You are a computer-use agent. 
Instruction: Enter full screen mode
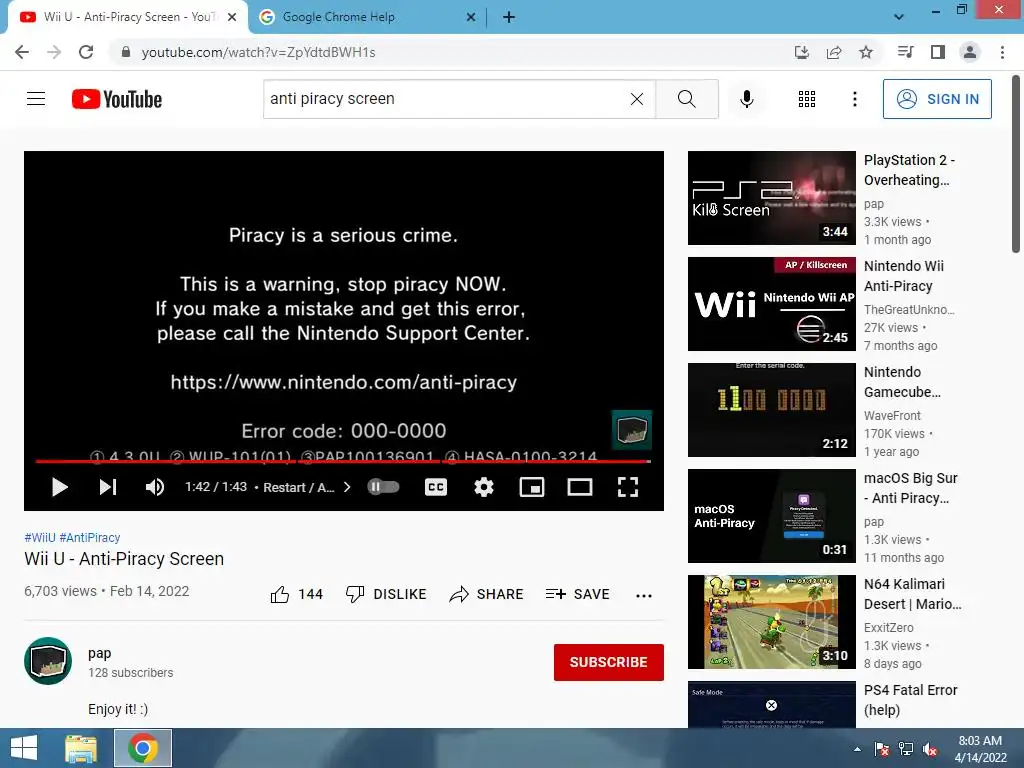(x=628, y=487)
